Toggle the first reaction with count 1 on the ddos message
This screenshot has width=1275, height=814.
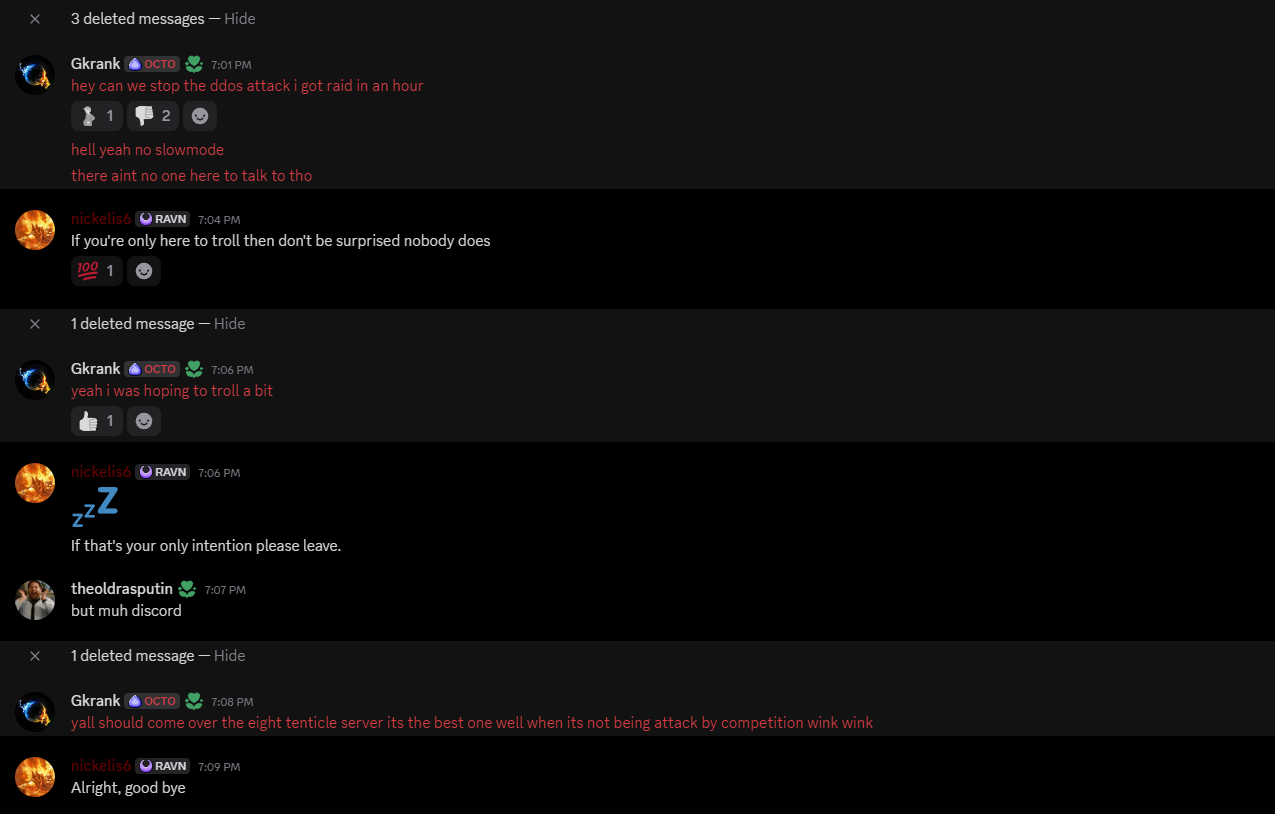97,116
